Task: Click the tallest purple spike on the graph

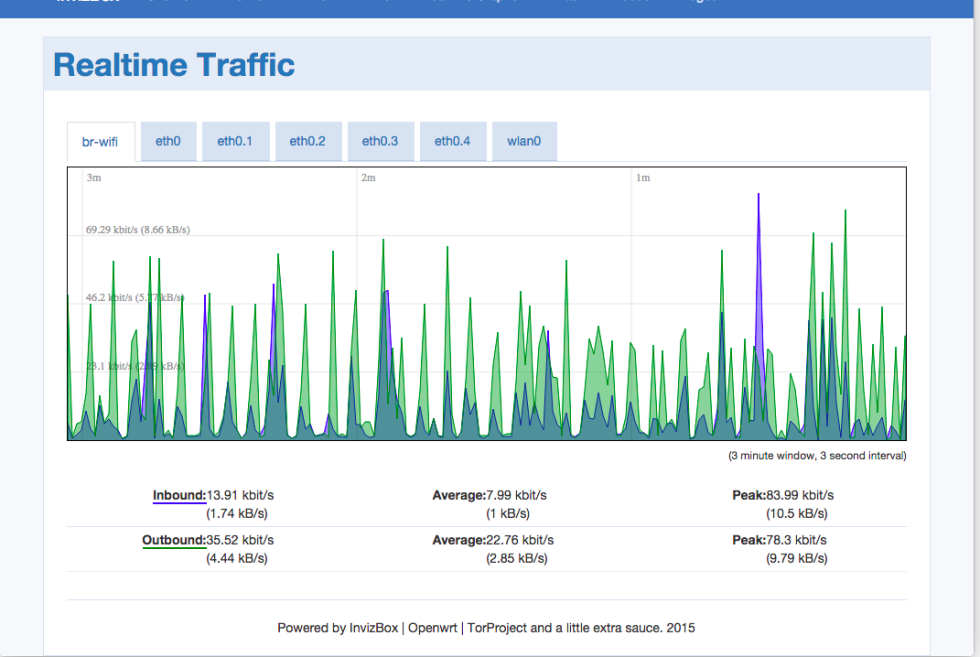Action: [x=759, y=195]
